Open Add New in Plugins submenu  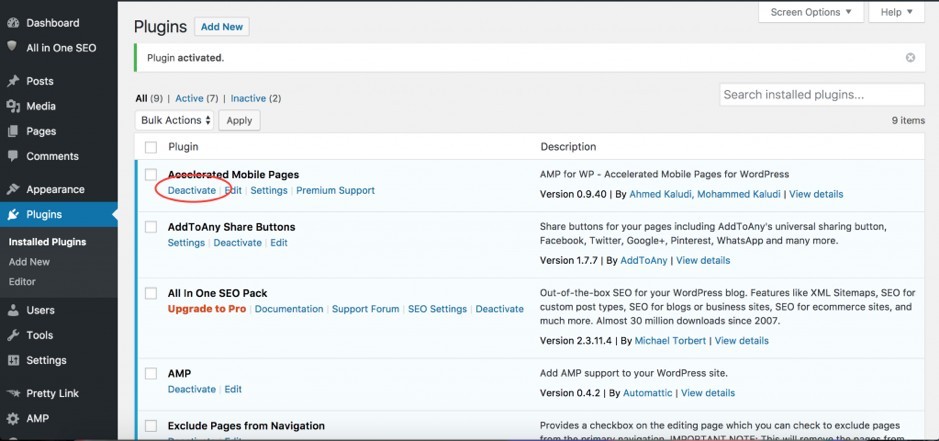click(x=29, y=262)
